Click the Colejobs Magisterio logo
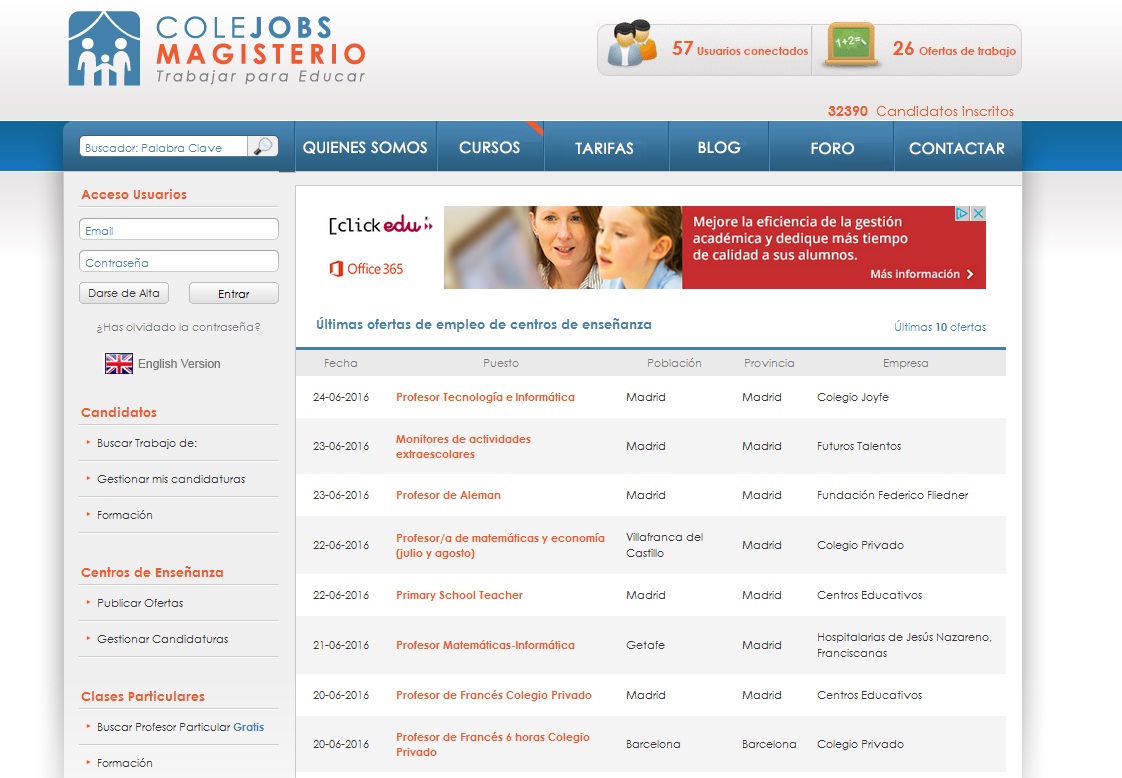Screen dimensions: 1122x778 point(217,49)
